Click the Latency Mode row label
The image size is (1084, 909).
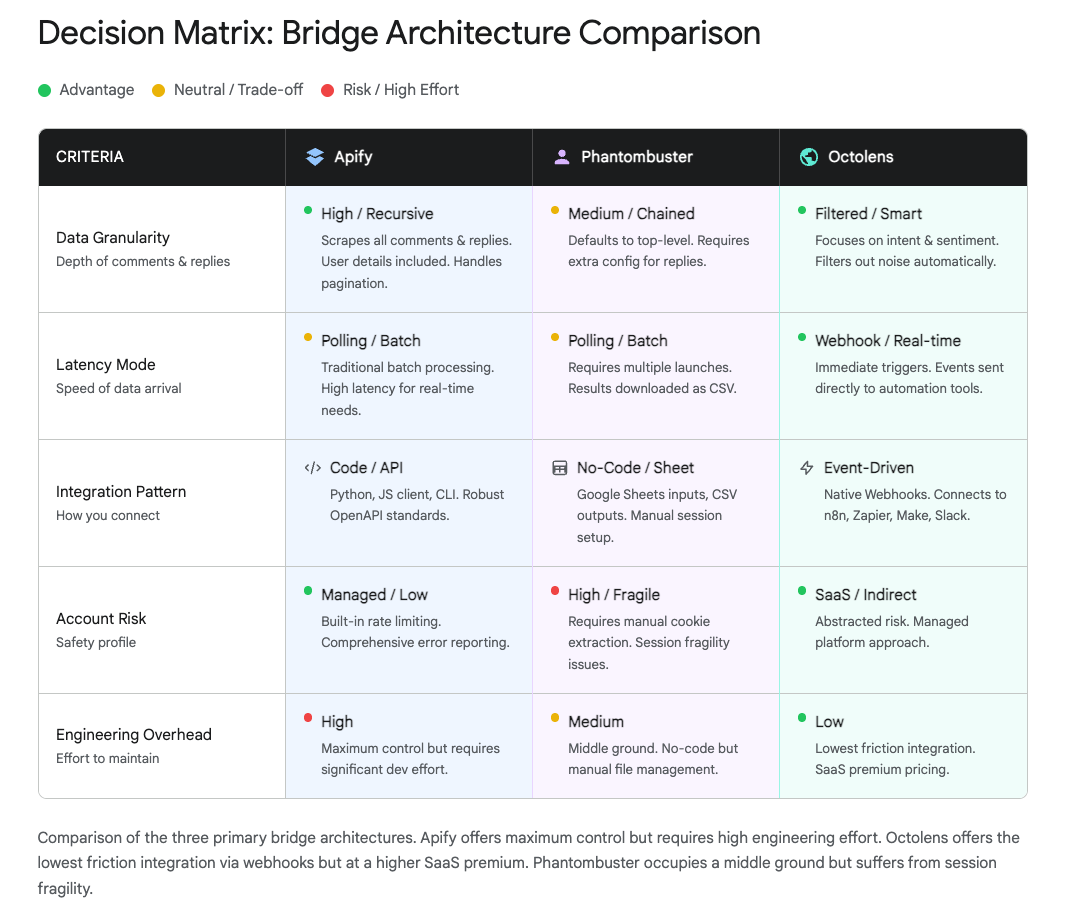(106, 365)
